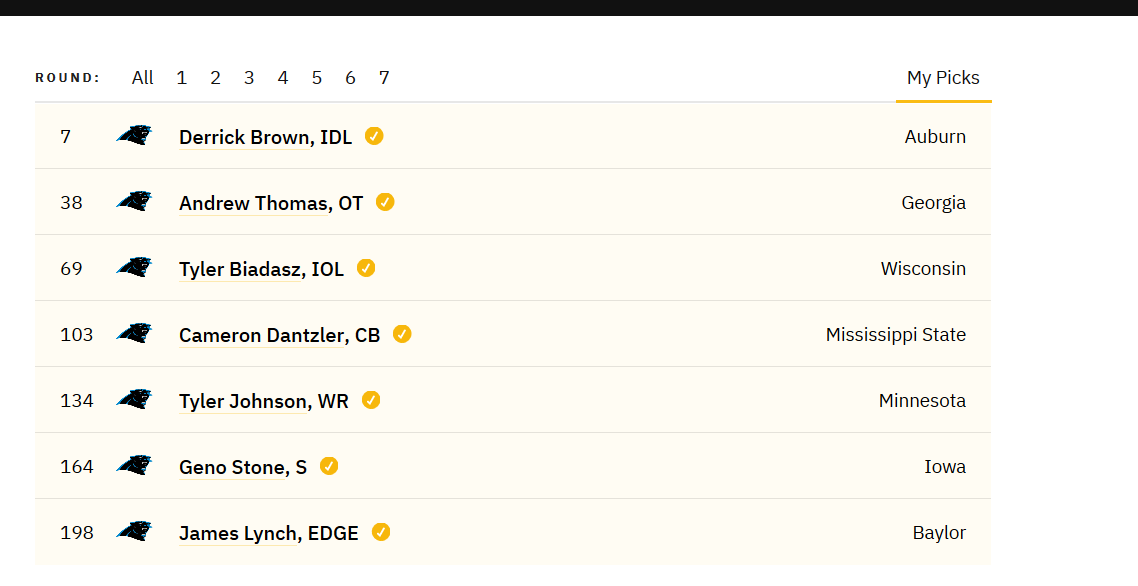Open the My Picks tab
The width and height of the screenshot is (1138, 586).
943,78
